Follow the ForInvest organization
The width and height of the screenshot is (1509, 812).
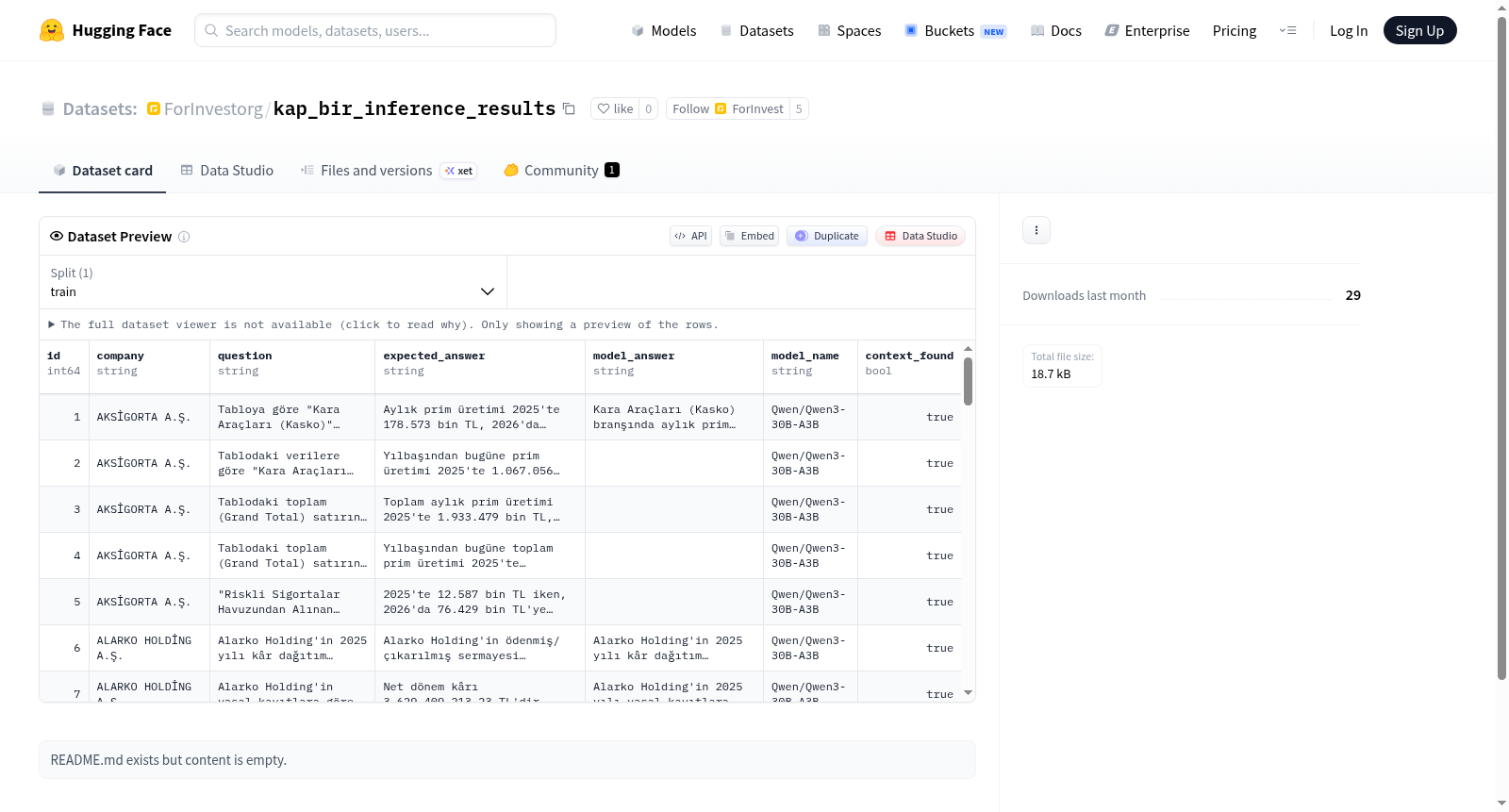(727, 108)
